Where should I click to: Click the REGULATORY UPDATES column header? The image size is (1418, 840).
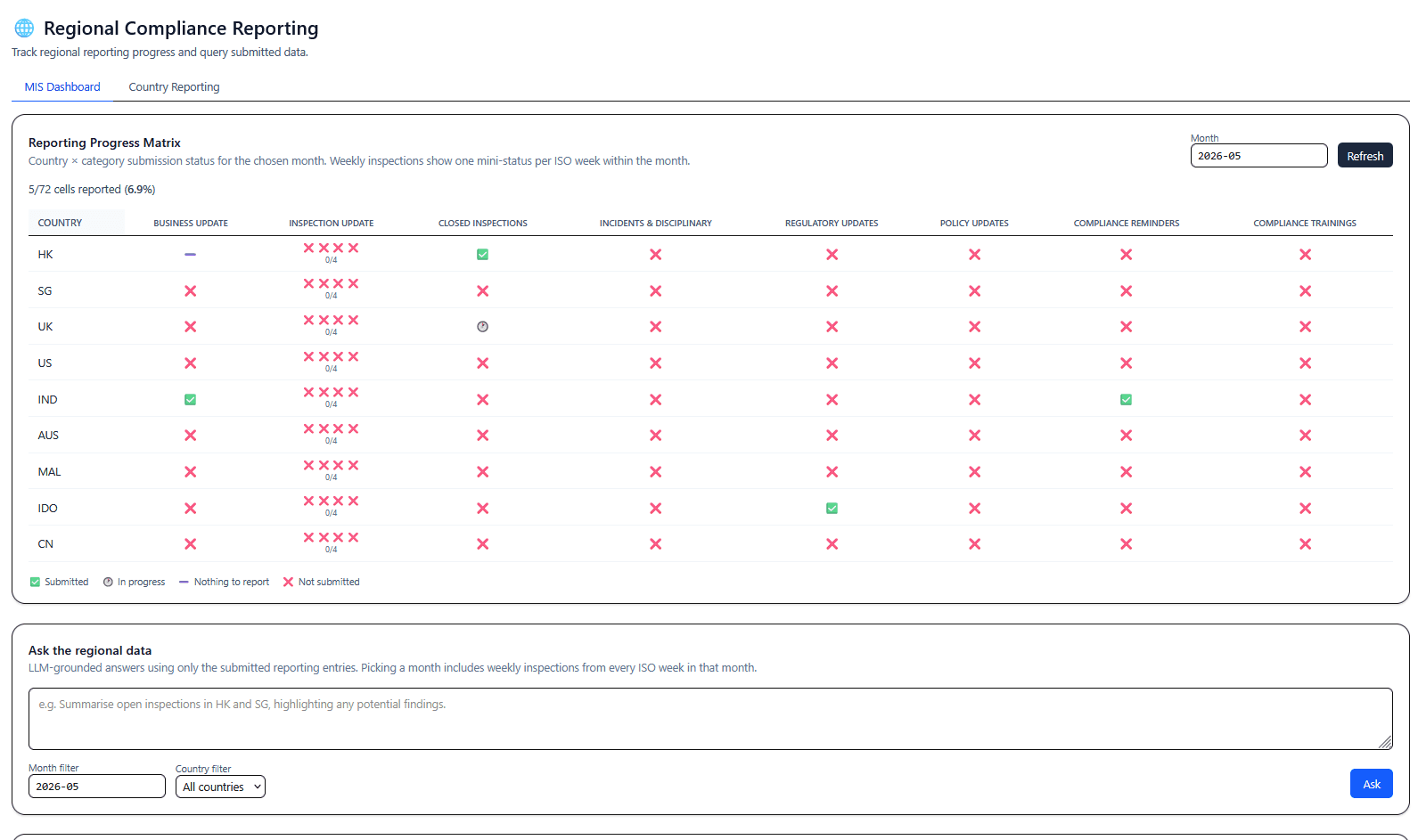coord(832,224)
